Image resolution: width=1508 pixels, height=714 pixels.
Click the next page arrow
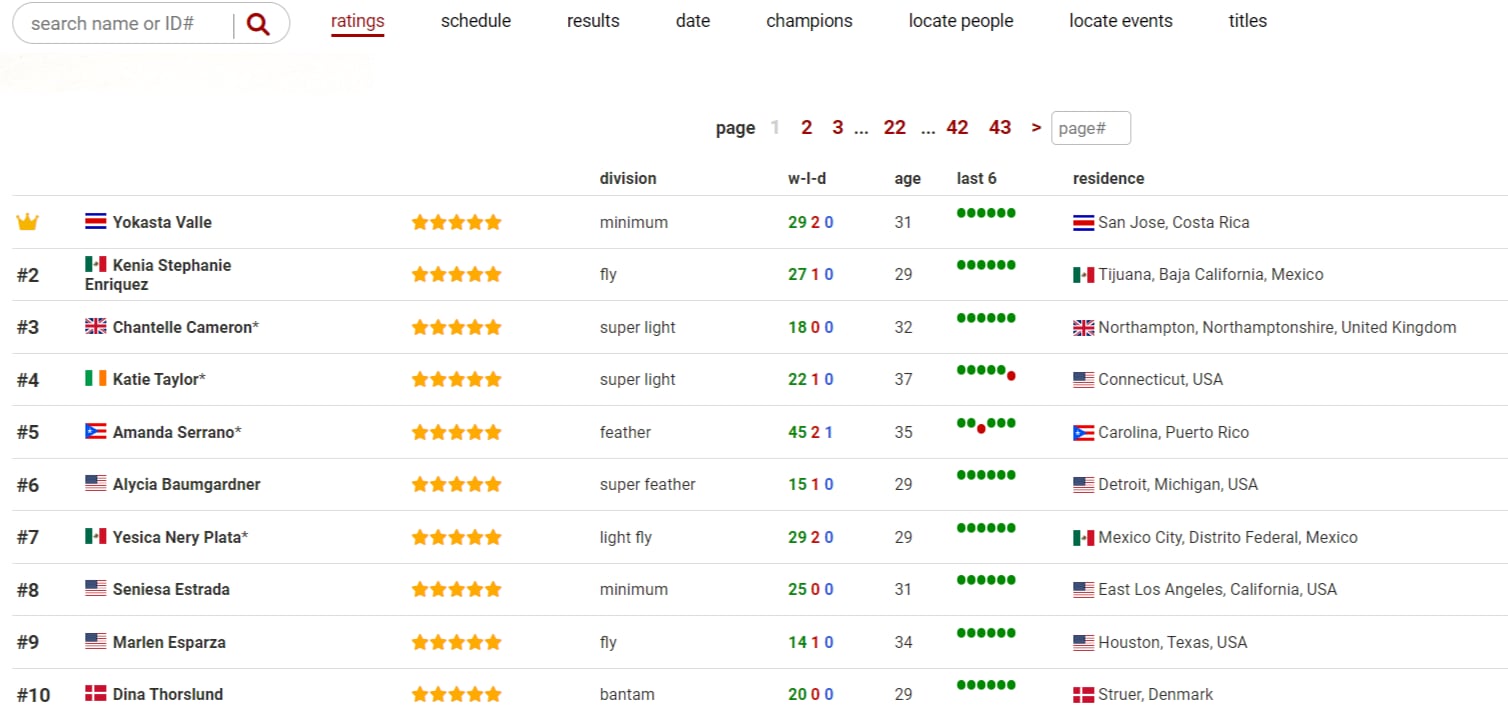click(1036, 128)
